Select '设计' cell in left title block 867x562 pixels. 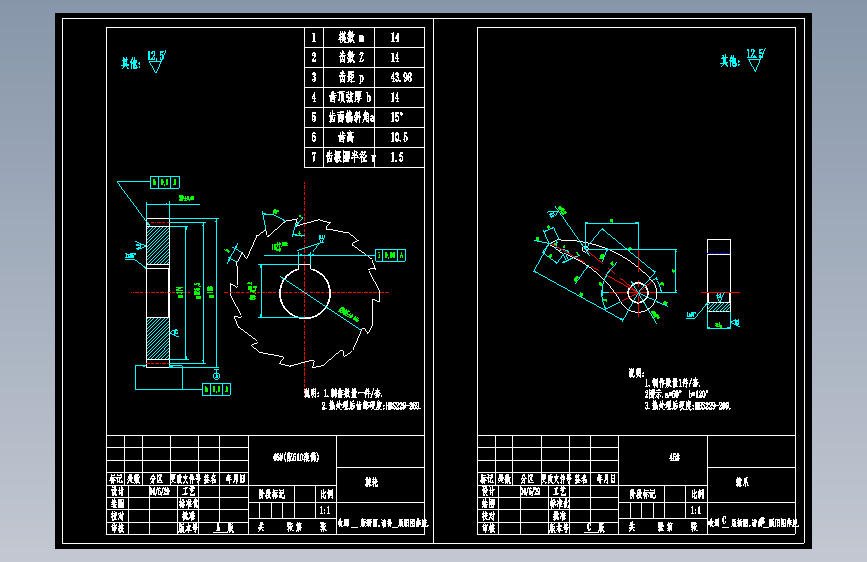(117, 491)
